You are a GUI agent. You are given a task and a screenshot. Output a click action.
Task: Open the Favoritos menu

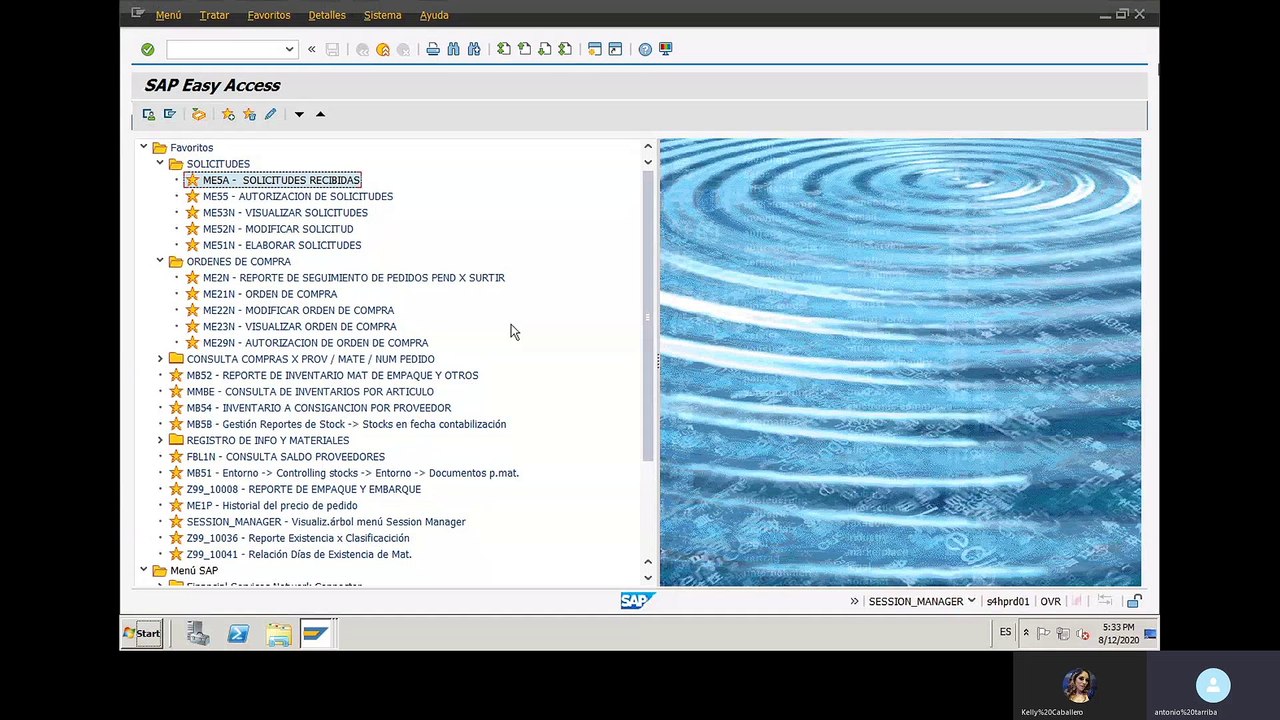pos(268,15)
